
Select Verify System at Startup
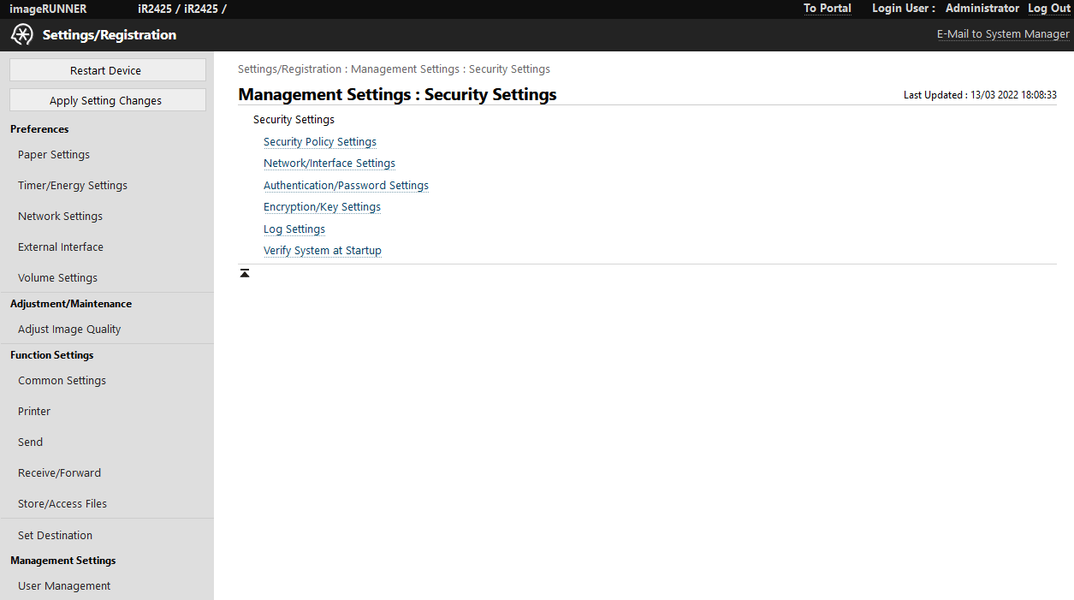point(322,251)
